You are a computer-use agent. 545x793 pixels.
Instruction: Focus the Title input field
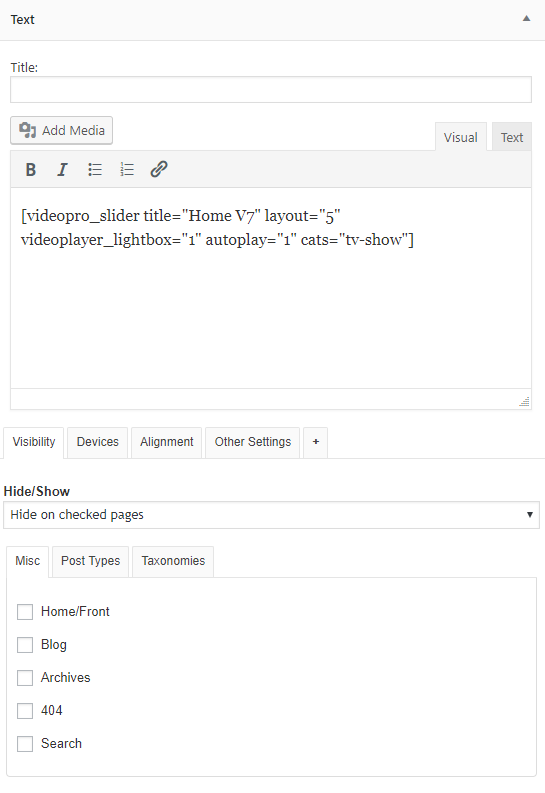pos(271,90)
